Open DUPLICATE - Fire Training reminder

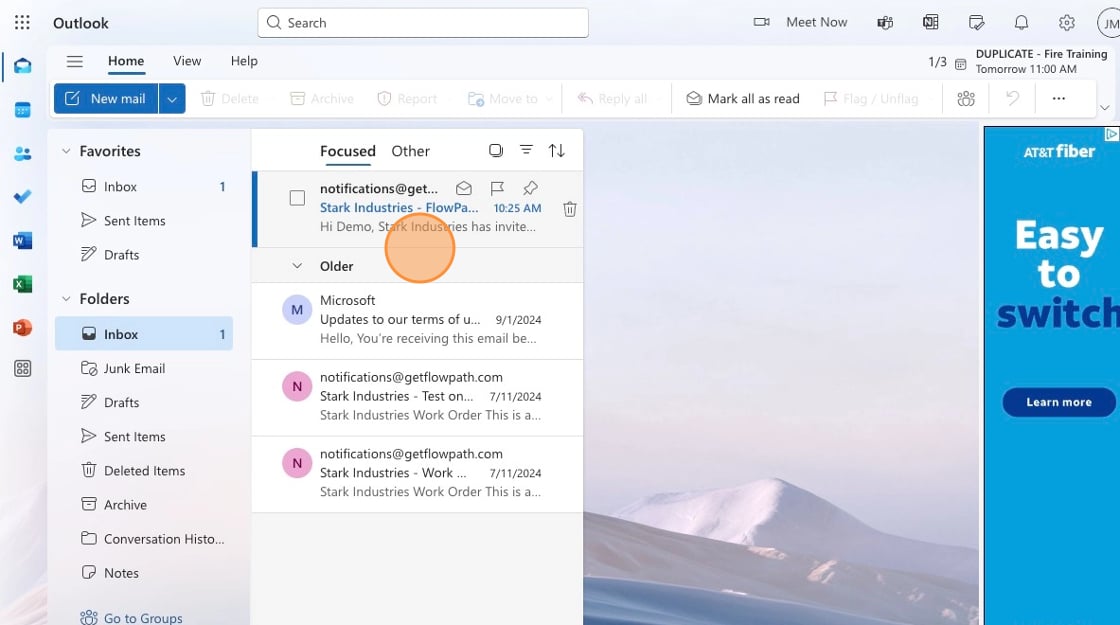coord(1031,61)
